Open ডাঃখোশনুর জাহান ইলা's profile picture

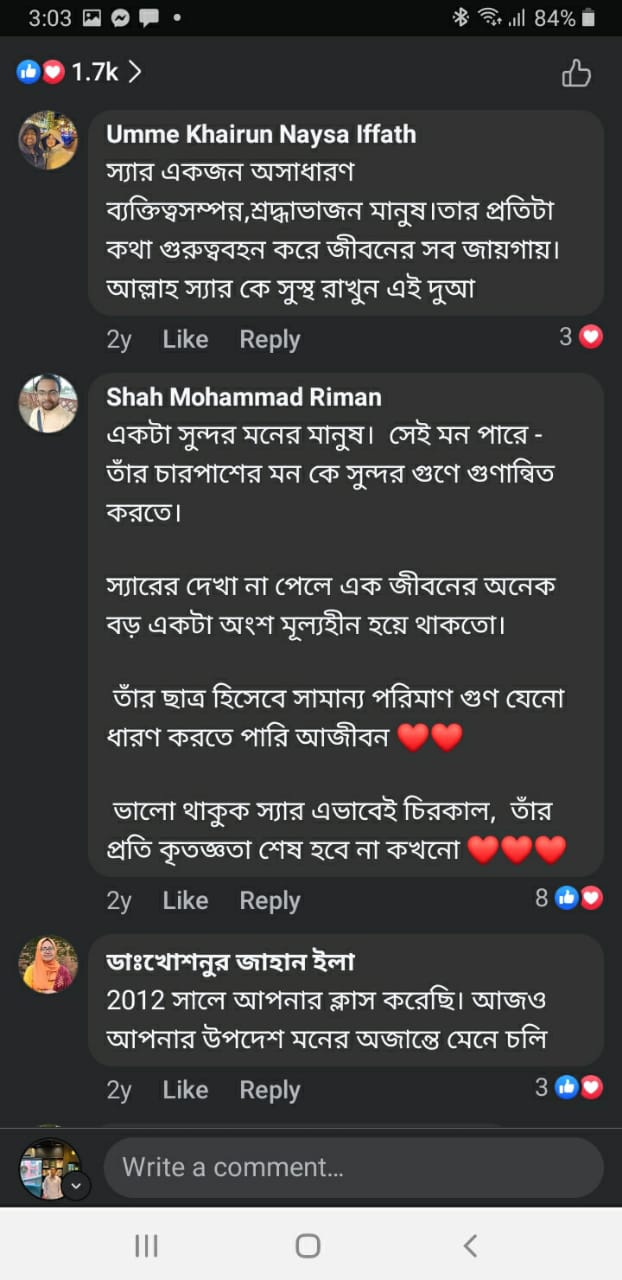pyautogui.click(x=48, y=965)
